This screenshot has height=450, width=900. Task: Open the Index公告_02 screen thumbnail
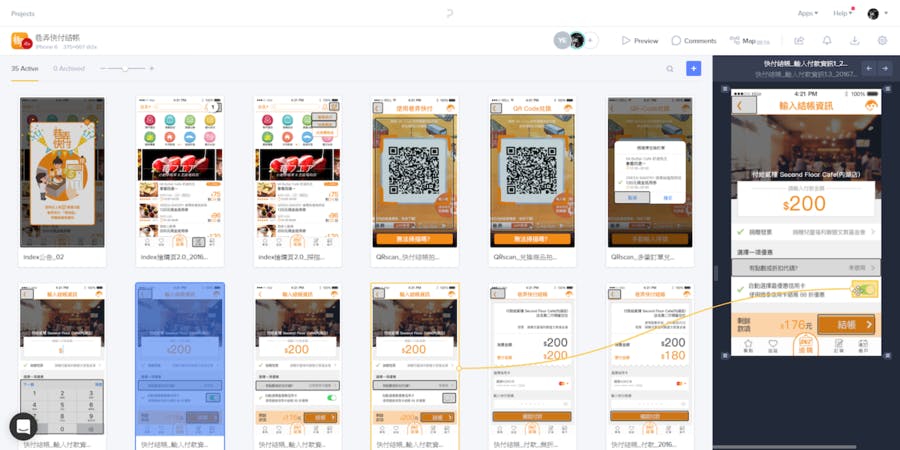63,172
